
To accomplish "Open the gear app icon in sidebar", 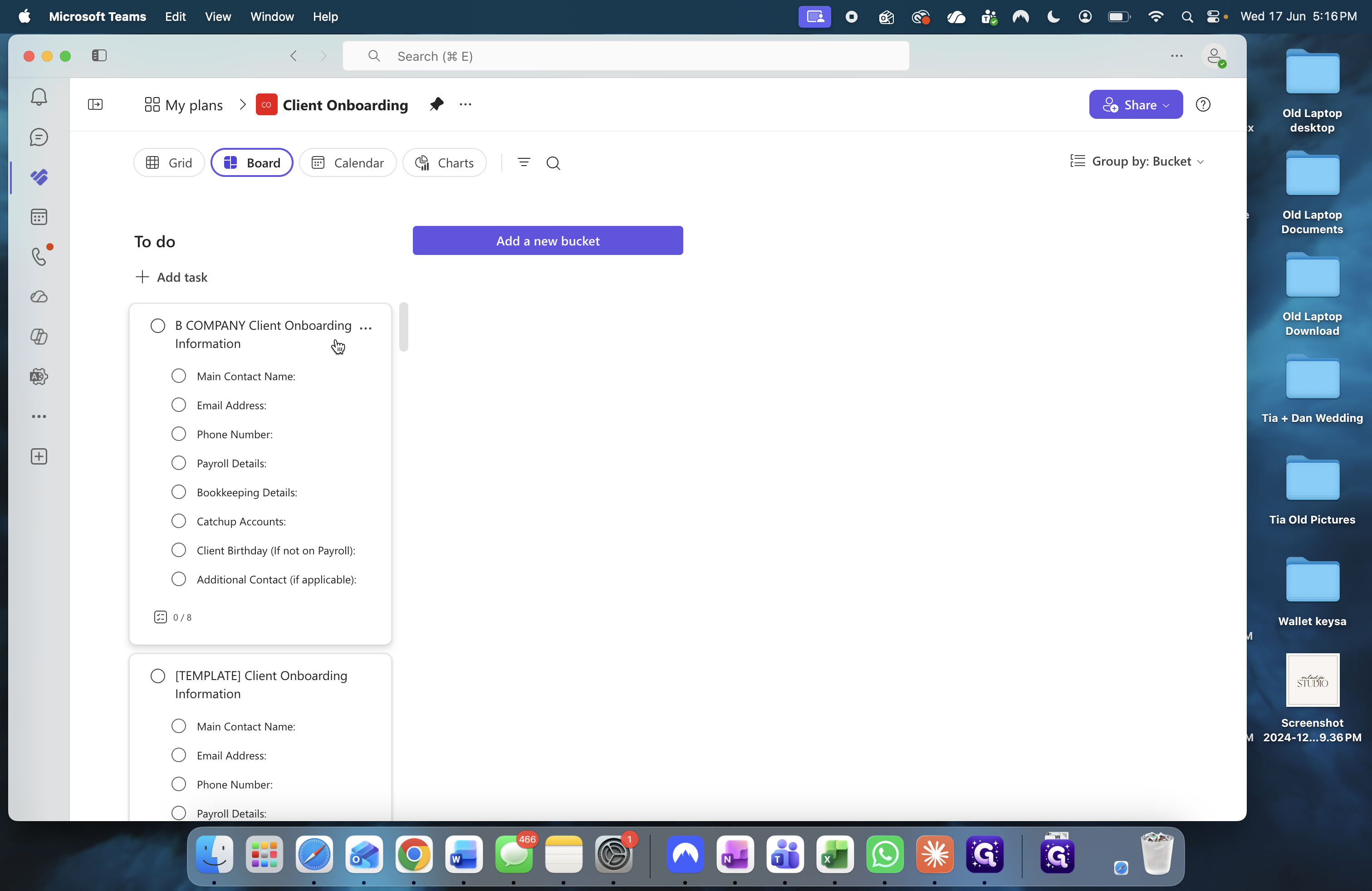I will (x=39, y=377).
